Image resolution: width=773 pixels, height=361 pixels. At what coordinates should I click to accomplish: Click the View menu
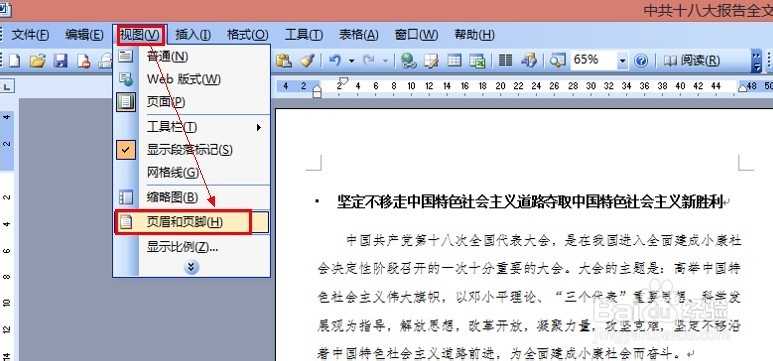tap(140, 35)
